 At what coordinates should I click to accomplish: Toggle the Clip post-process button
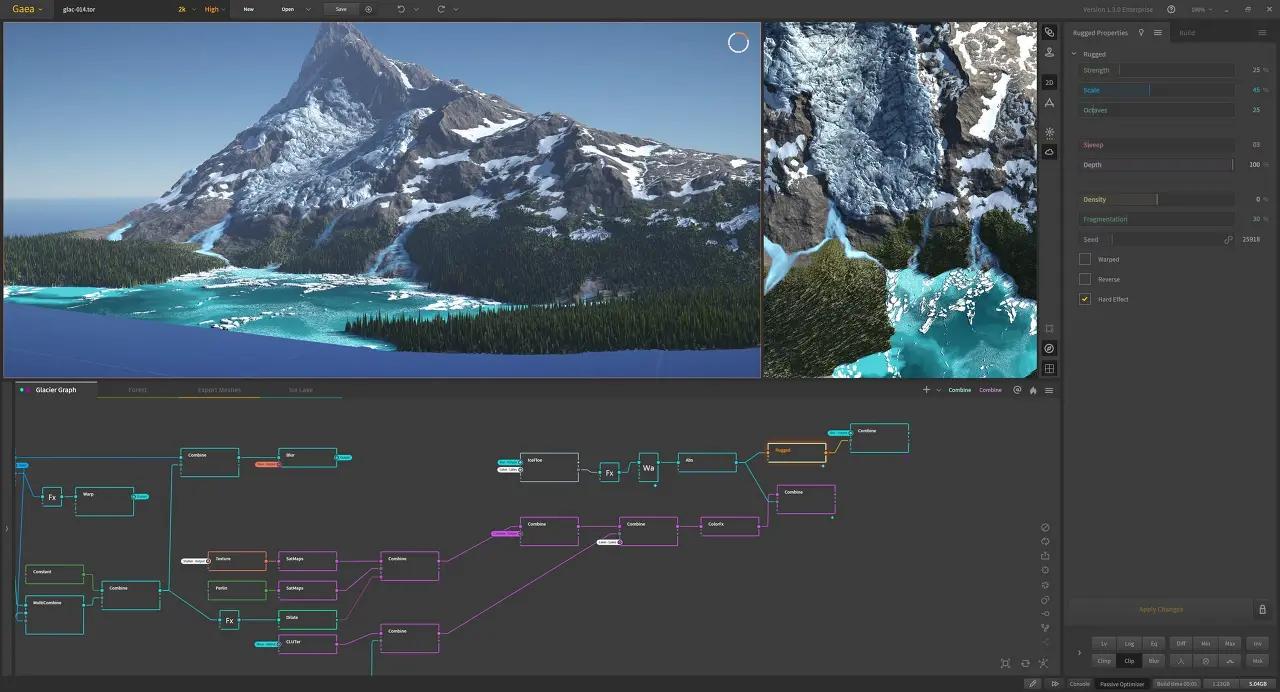pyautogui.click(x=1129, y=660)
